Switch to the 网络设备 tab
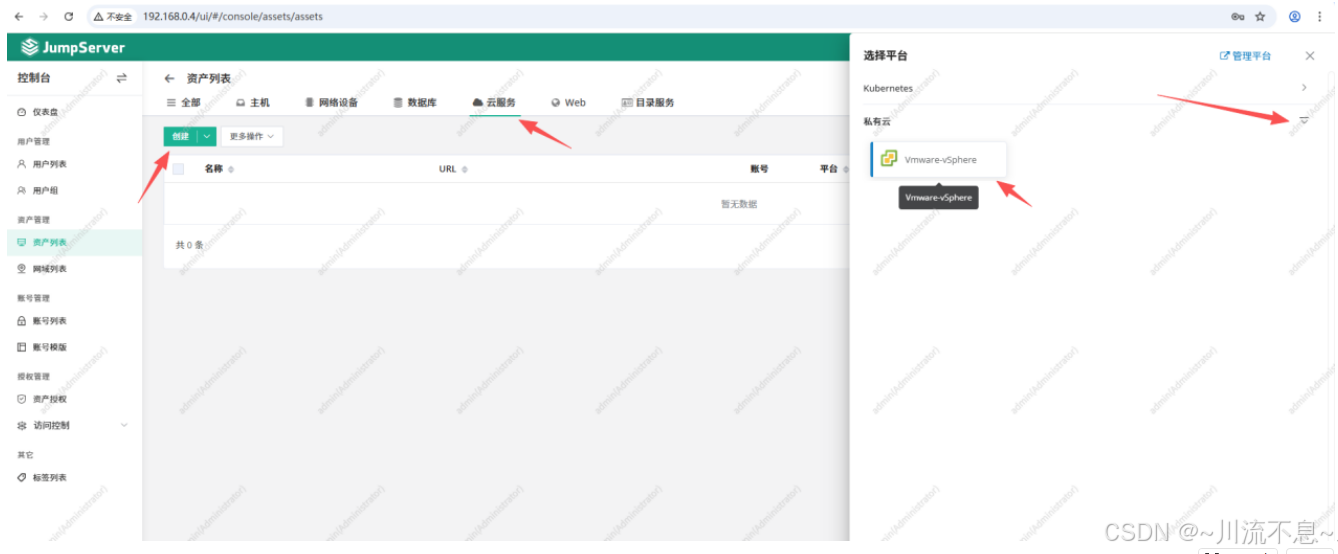Viewport: 1338px width, 554px height. (x=331, y=102)
